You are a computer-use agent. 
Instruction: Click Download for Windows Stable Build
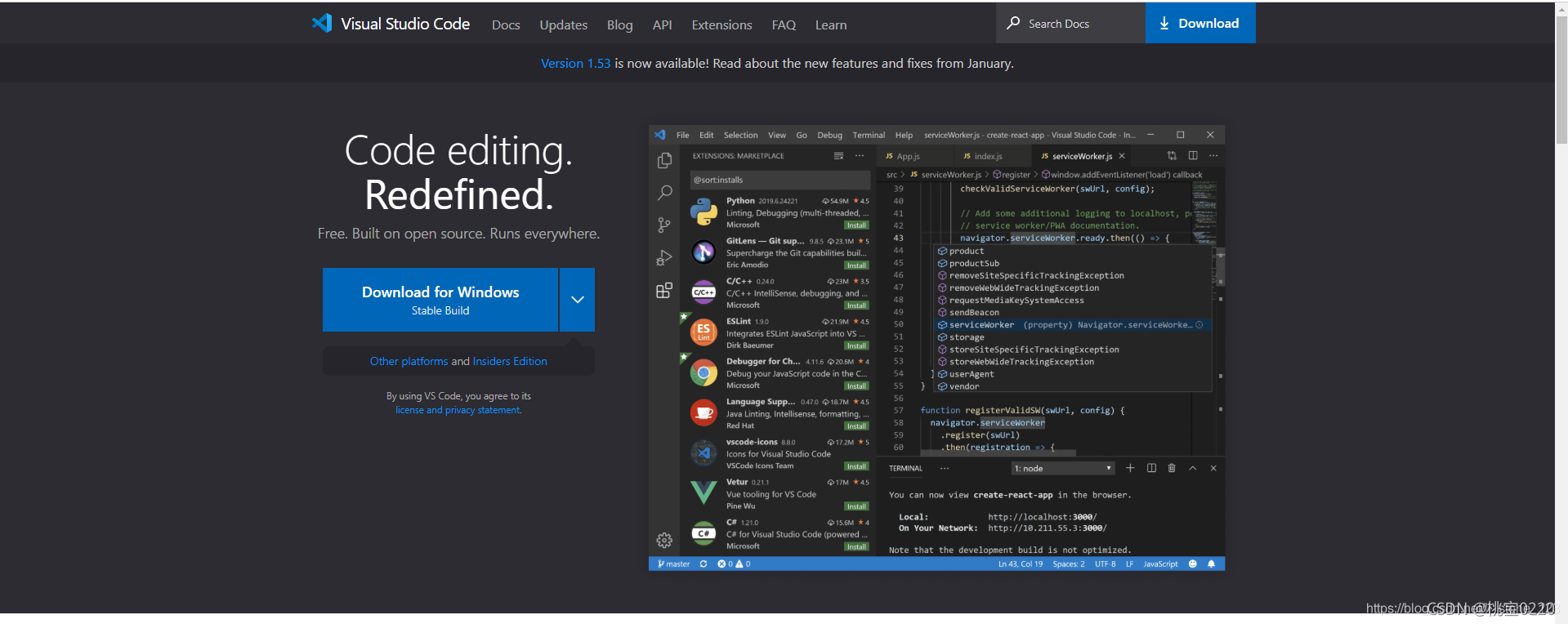click(x=440, y=300)
